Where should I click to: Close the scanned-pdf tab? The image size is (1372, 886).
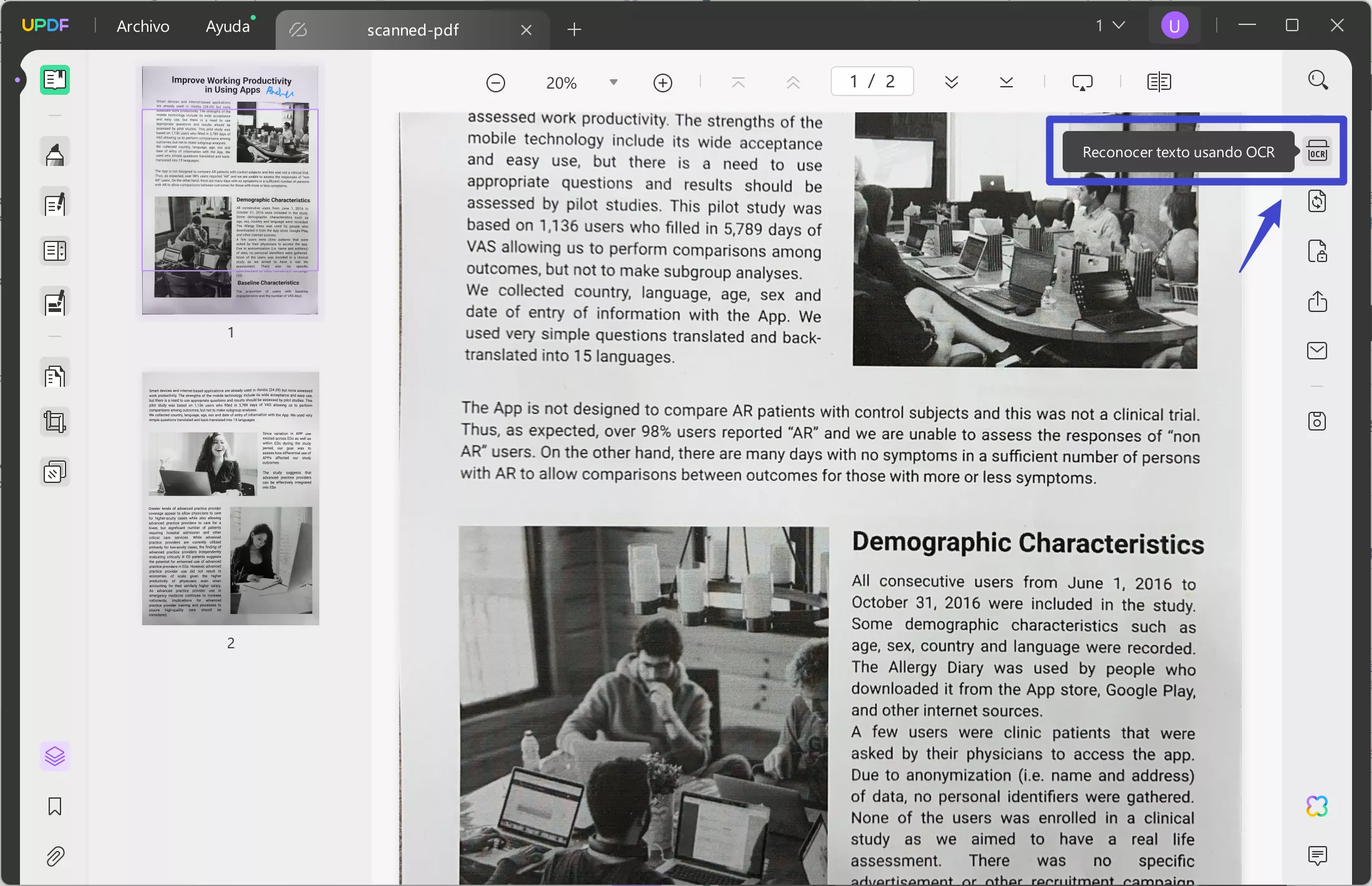point(526,30)
